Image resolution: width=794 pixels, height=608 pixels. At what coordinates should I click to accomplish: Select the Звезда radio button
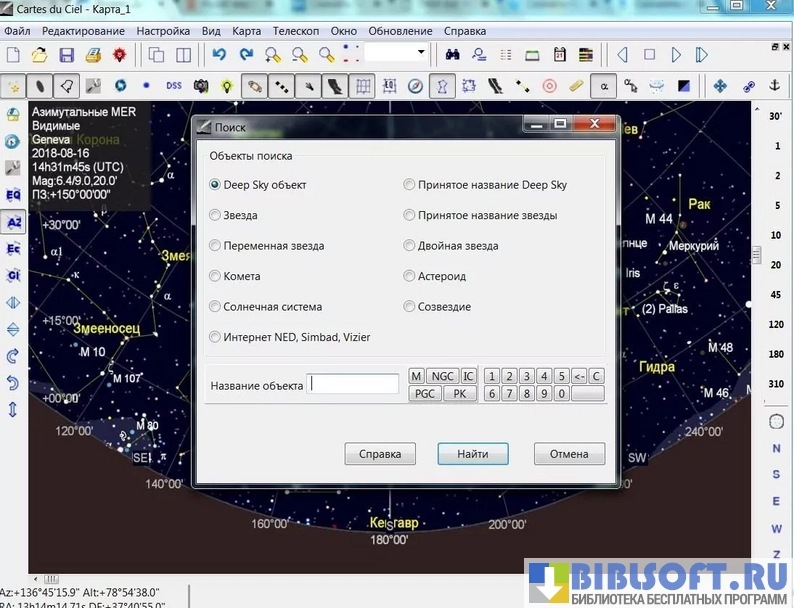pyautogui.click(x=215, y=215)
